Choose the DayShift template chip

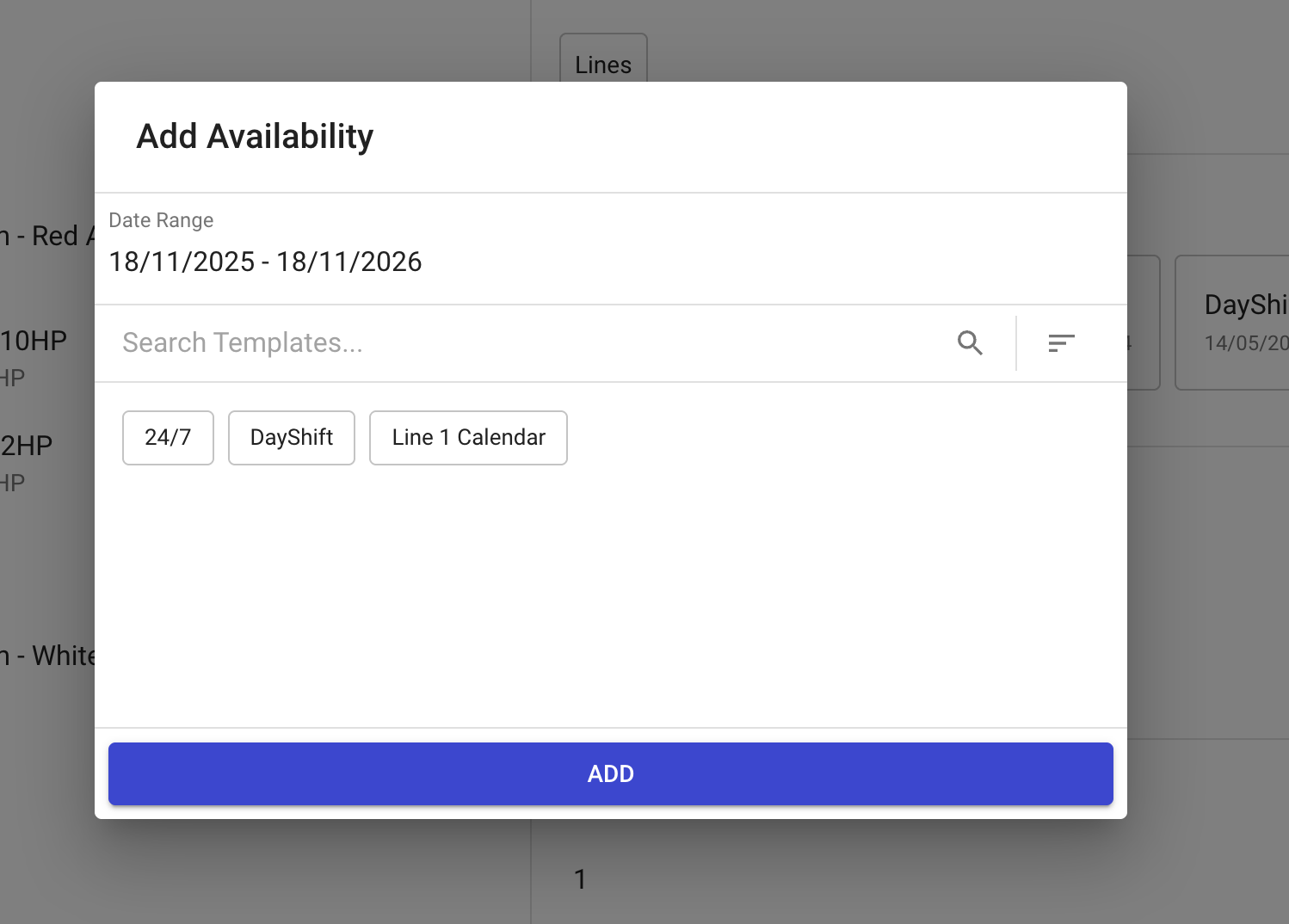292,438
